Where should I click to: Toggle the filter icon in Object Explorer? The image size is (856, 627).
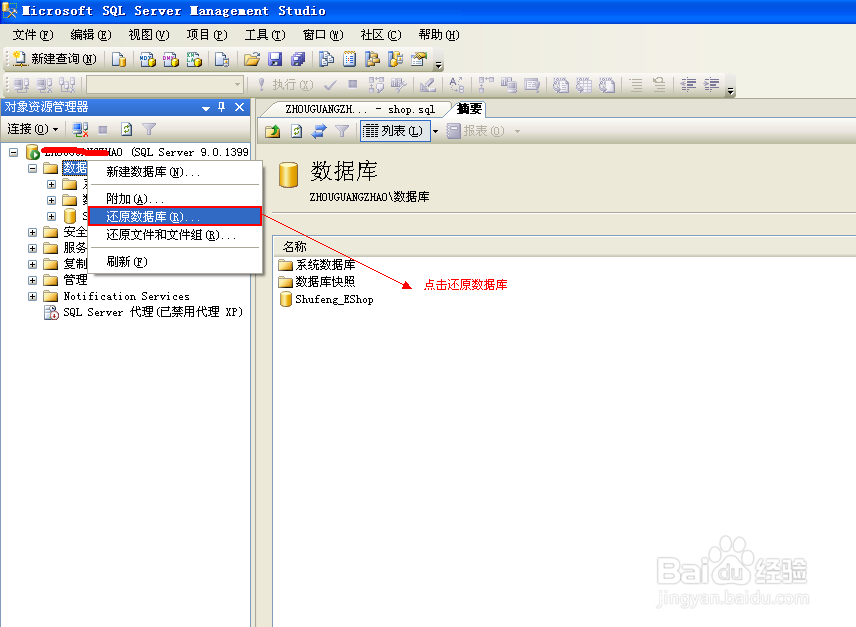coord(150,130)
